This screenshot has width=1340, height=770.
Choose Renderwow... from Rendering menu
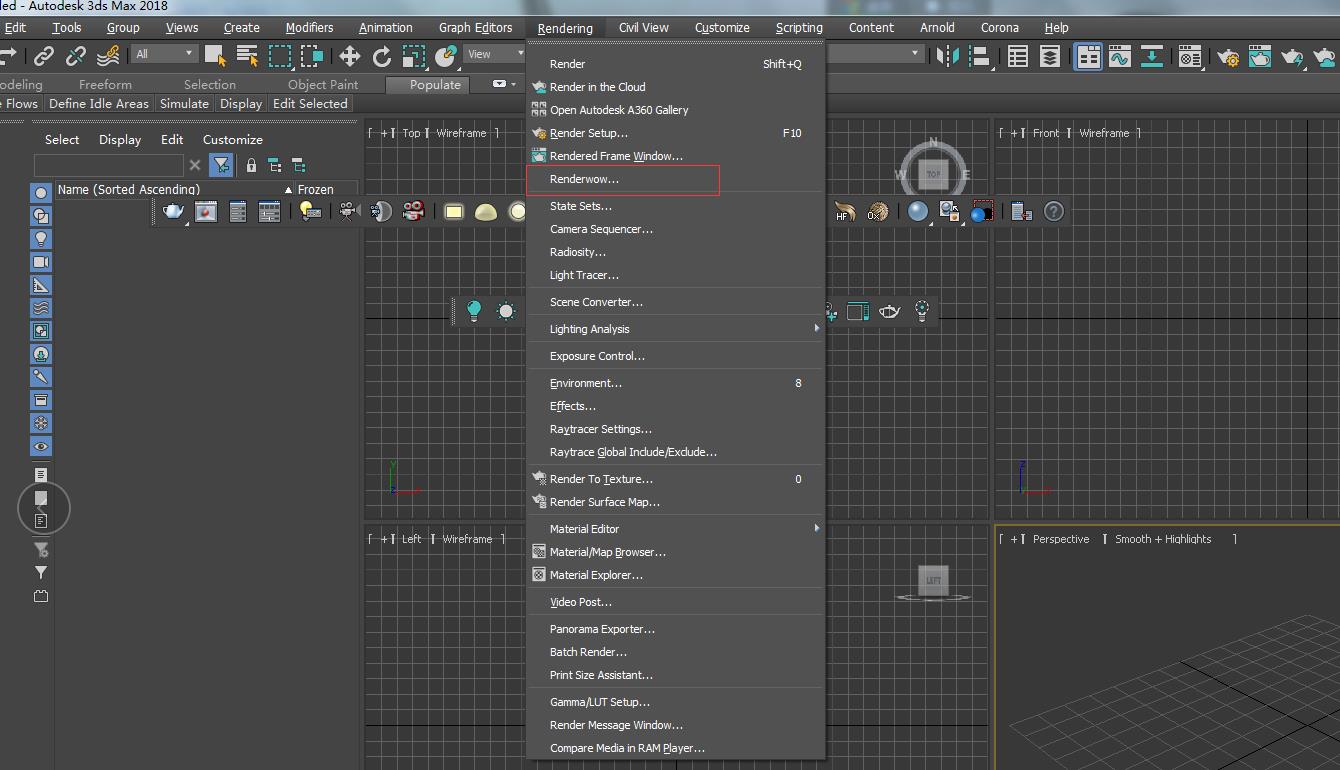click(675, 179)
